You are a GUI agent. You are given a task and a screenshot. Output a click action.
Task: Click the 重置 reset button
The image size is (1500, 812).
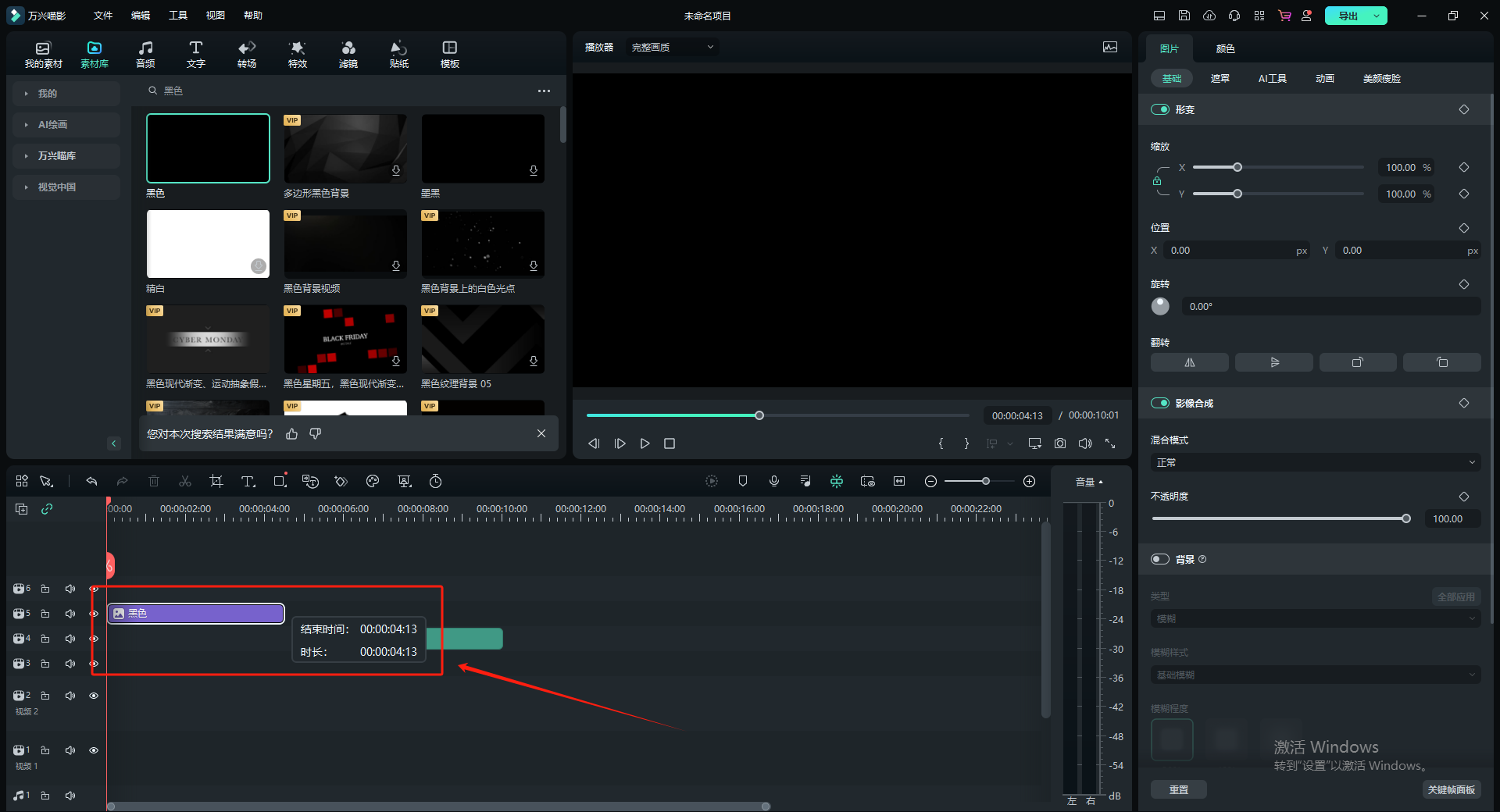[x=1178, y=790]
